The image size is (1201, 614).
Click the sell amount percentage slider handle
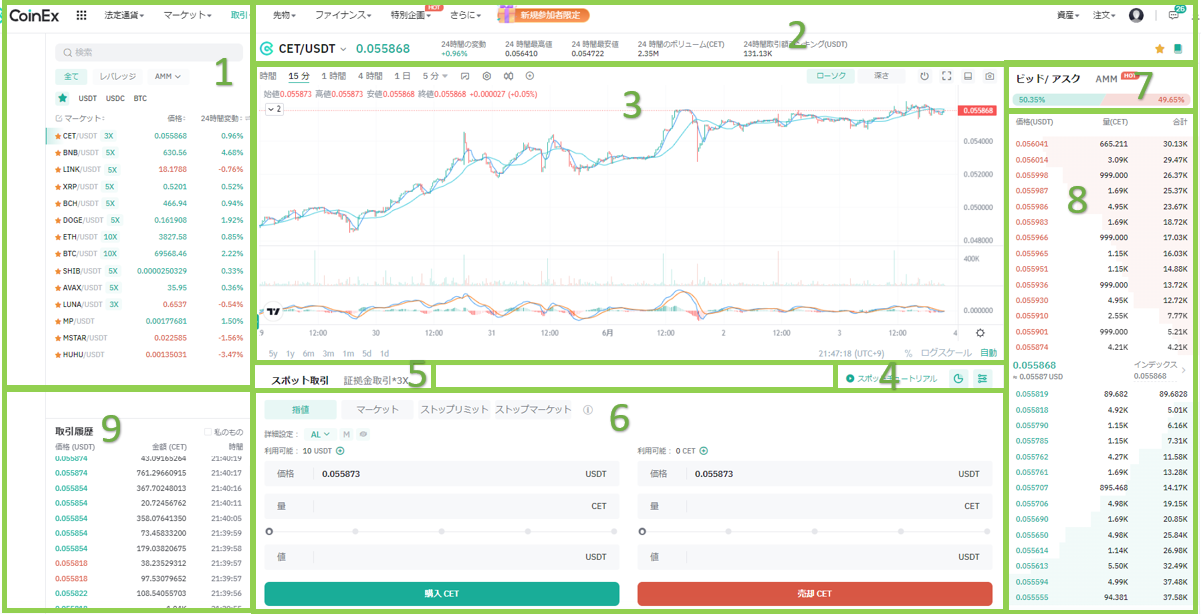(641, 531)
